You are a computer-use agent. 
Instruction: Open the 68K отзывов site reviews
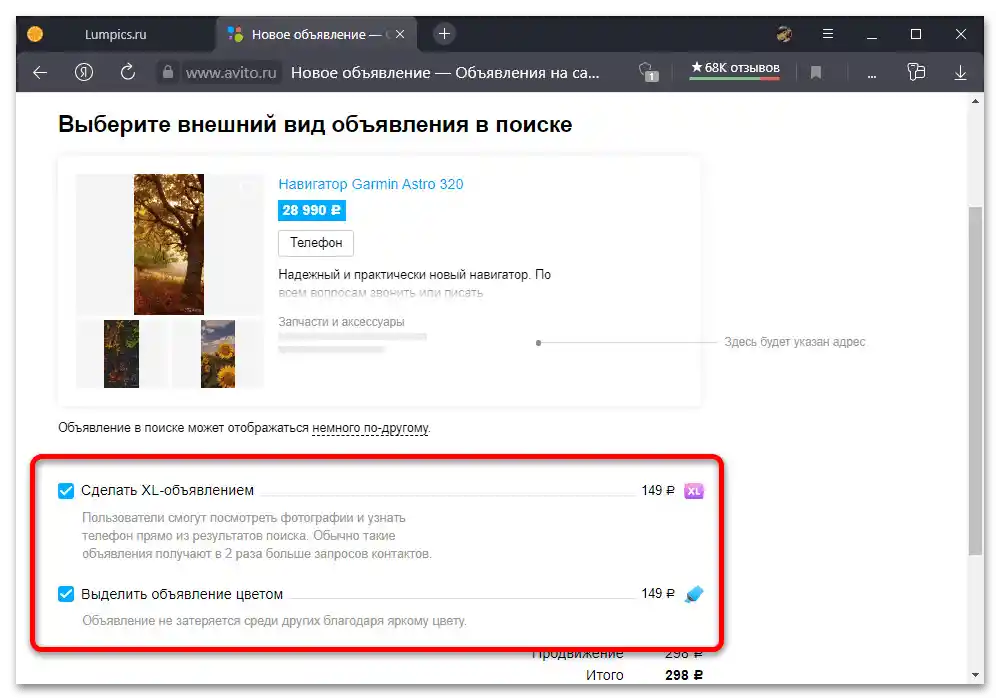pyautogui.click(x=735, y=68)
